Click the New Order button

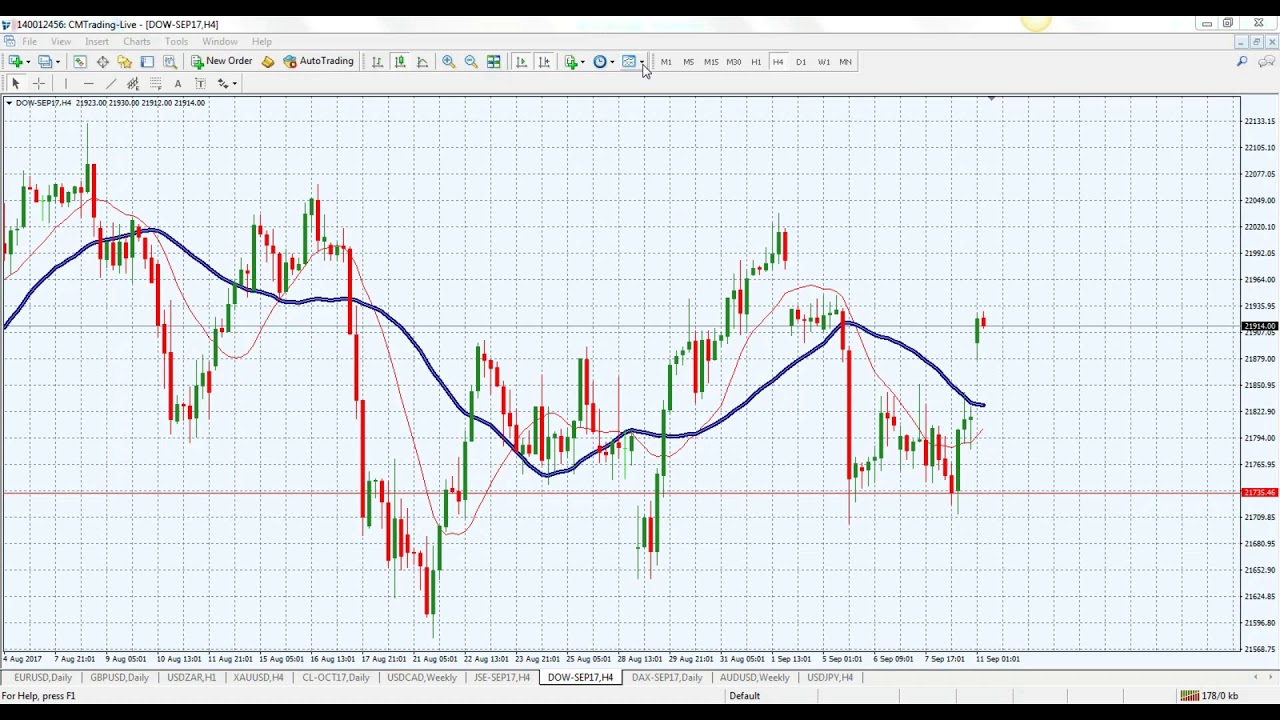[222, 62]
